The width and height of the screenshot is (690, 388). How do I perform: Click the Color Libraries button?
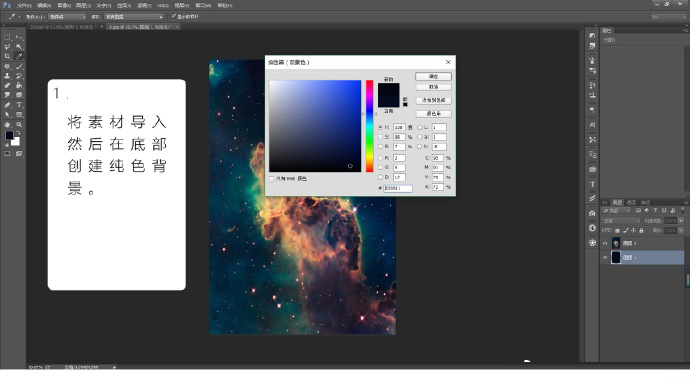click(x=433, y=114)
